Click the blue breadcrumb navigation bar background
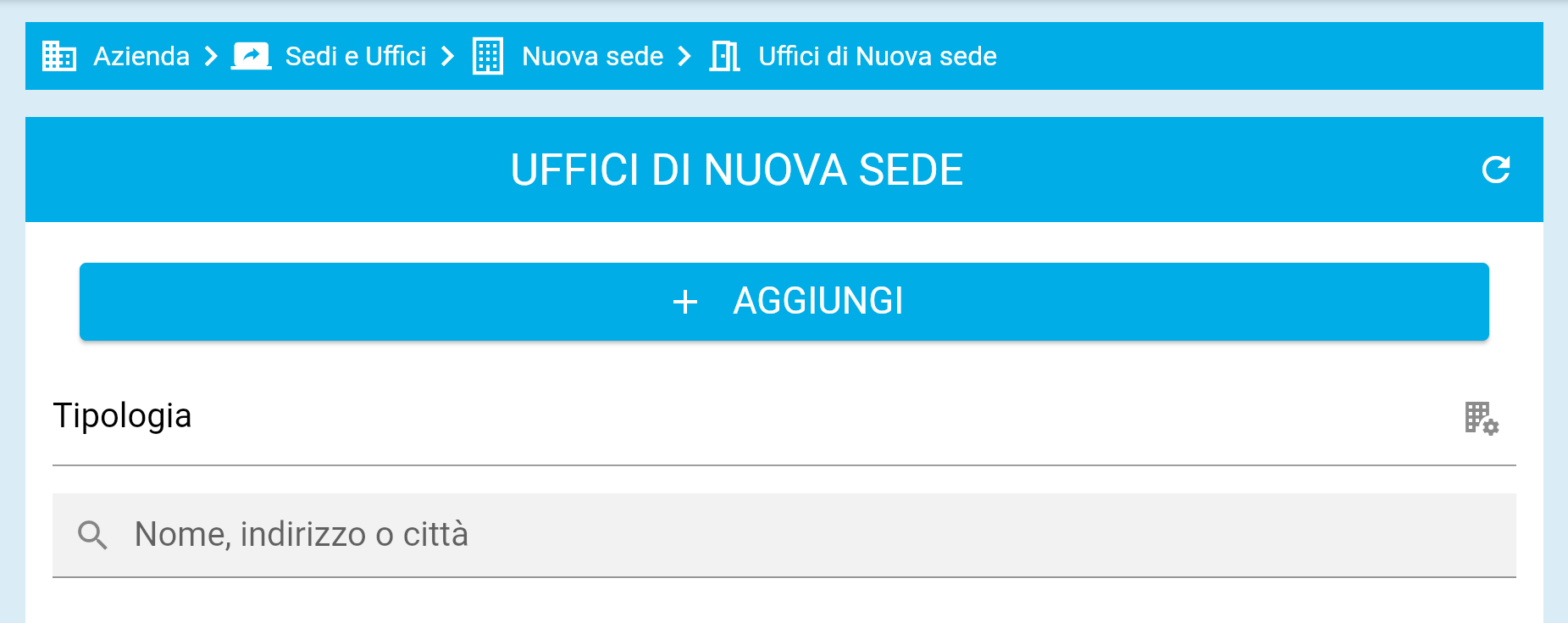This screenshot has width=1568, height=623. 1271,56
